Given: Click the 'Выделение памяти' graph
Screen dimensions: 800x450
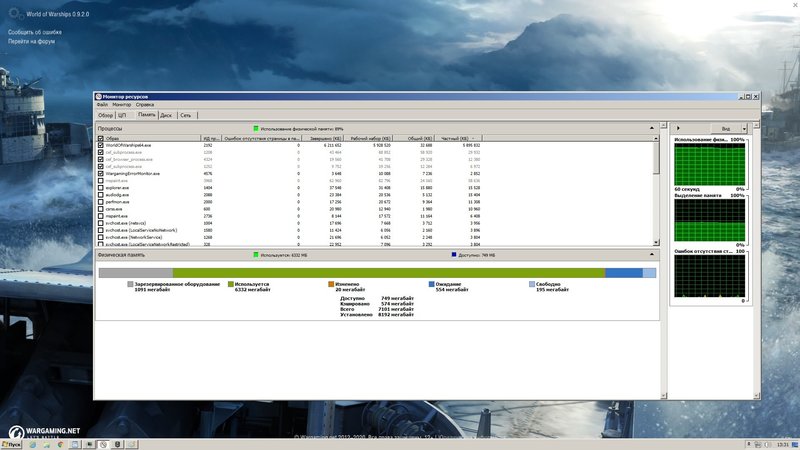Looking at the screenshot, I should [709, 220].
